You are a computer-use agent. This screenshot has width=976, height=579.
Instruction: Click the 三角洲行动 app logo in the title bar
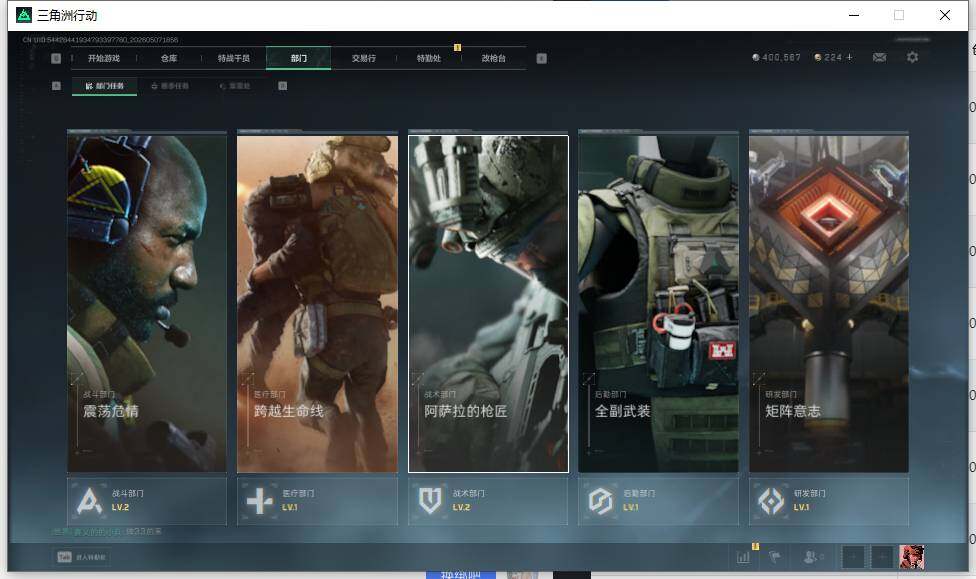click(x=24, y=15)
